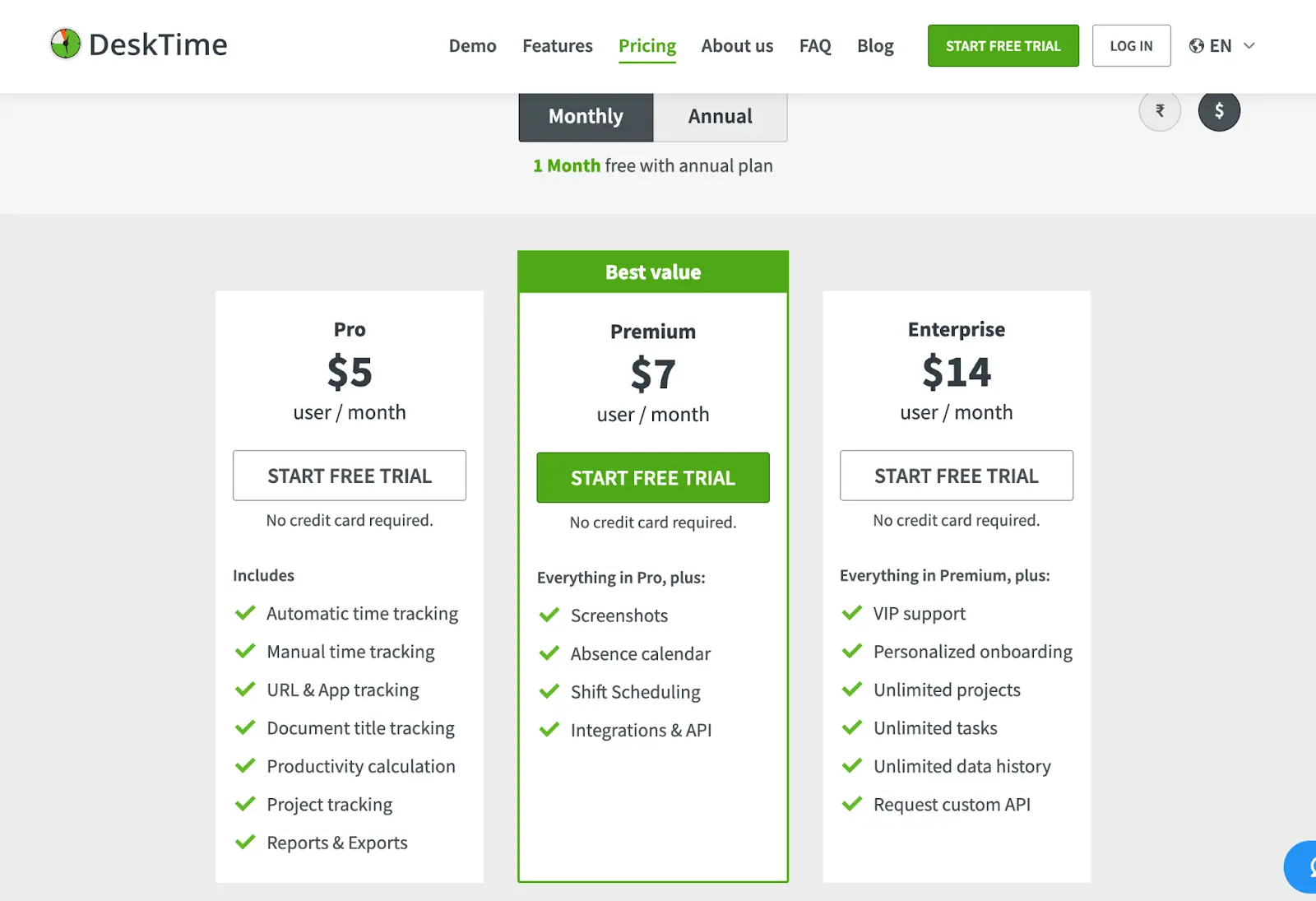The width and height of the screenshot is (1316, 901).
Task: Start free trial for Enterprise plan
Action: pyautogui.click(x=957, y=476)
